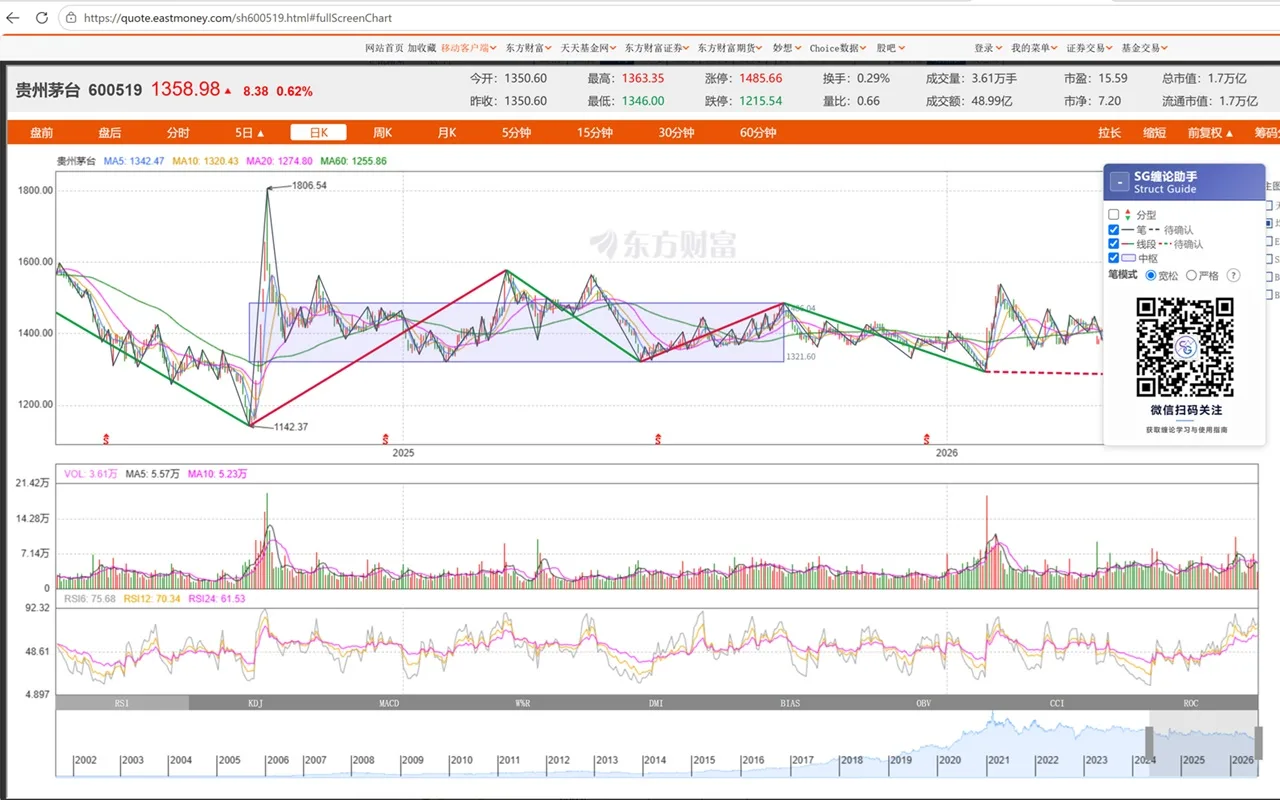Switch to the 5分钟 chart tab
Image resolution: width=1280 pixels, height=800 pixels.
point(516,133)
